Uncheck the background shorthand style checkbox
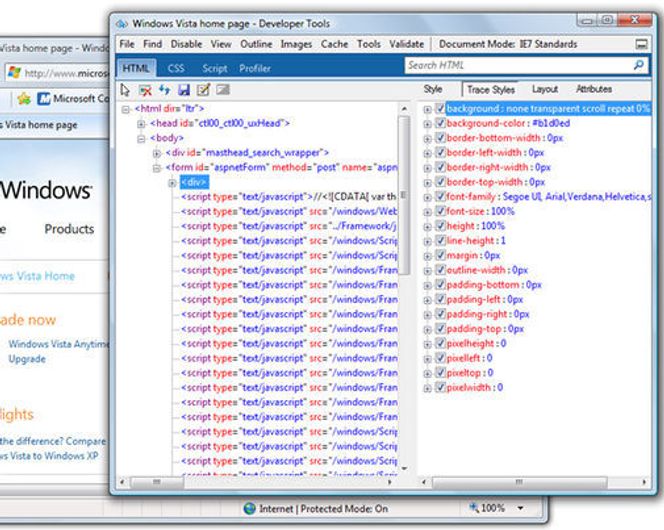The image size is (664, 530). tap(440, 108)
